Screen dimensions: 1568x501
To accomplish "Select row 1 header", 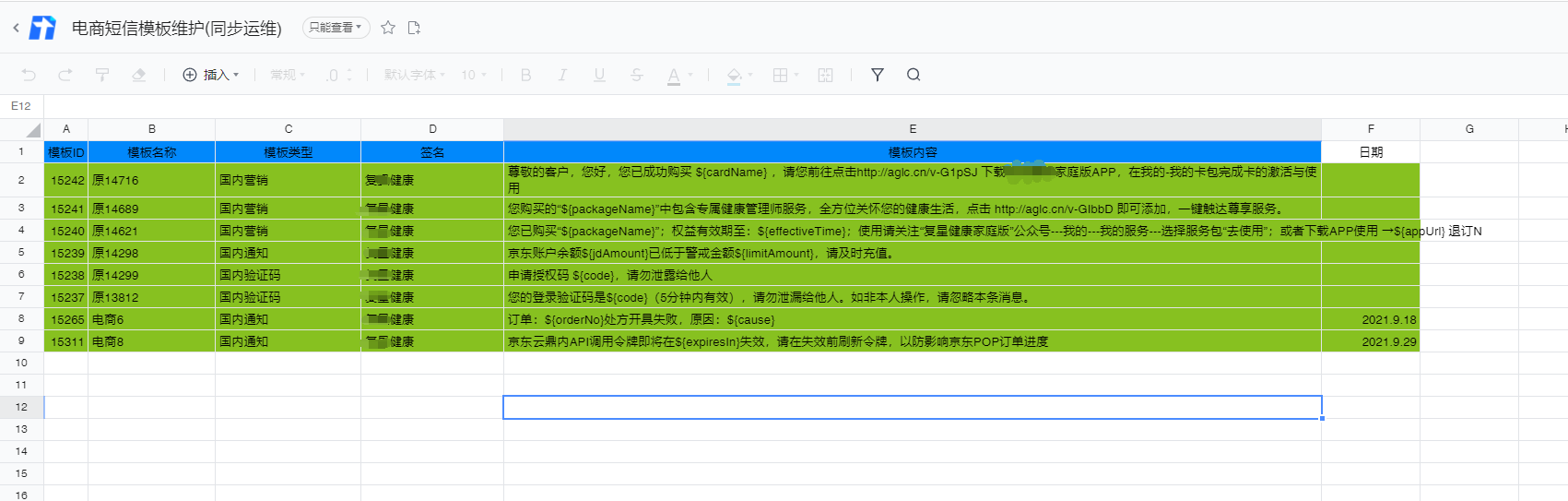I will click(21, 151).
